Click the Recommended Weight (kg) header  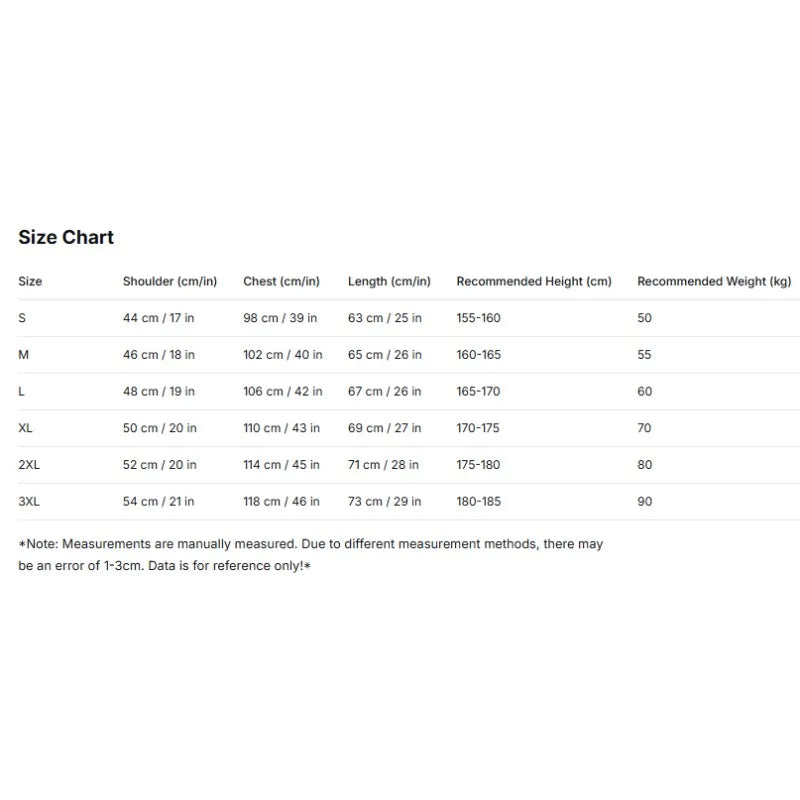pos(714,281)
